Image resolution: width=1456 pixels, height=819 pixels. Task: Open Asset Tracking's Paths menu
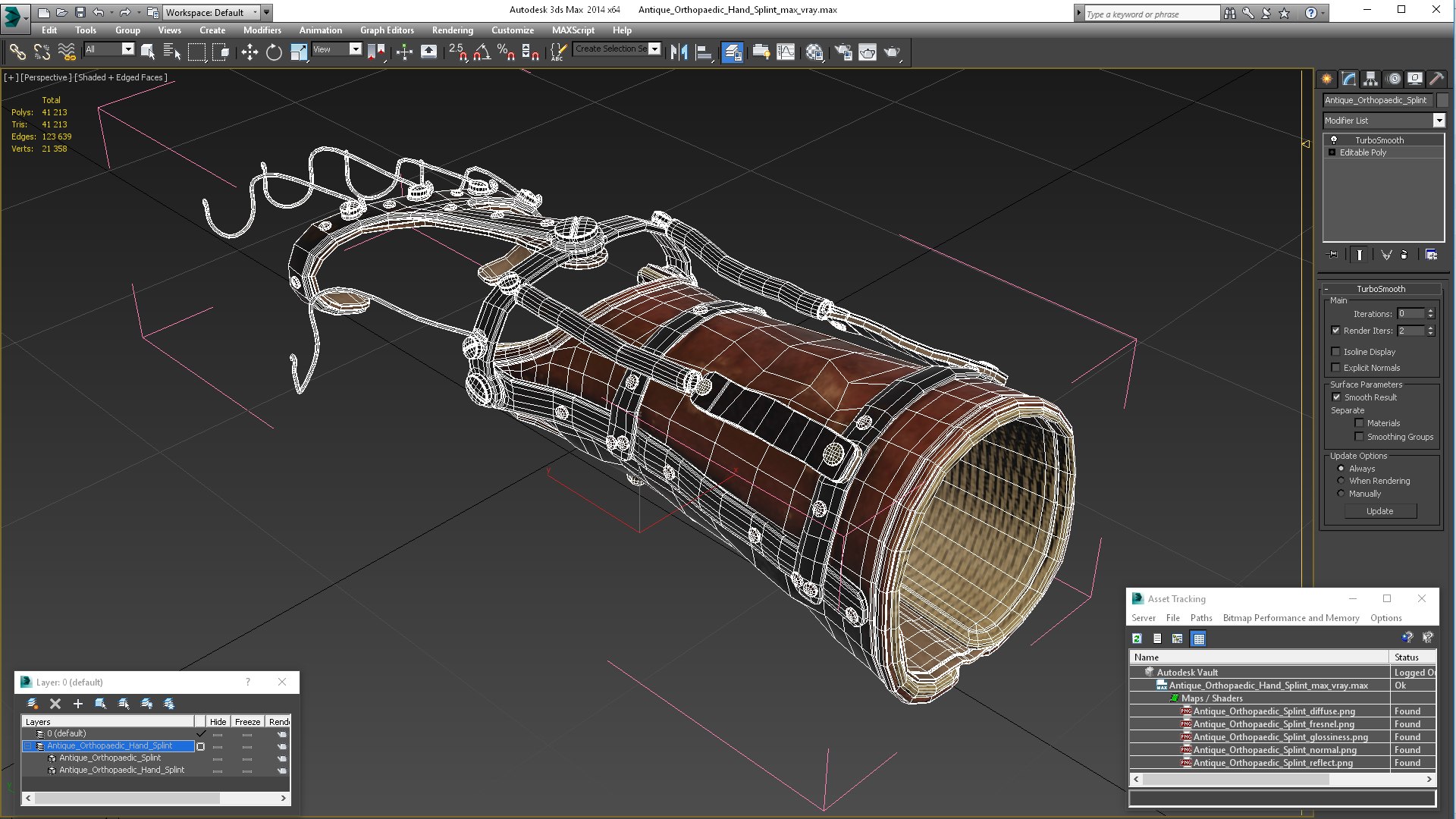coord(1201,618)
